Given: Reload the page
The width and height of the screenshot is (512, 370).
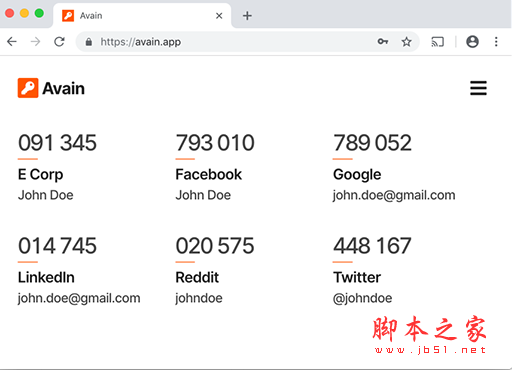Looking at the screenshot, I should click(59, 42).
